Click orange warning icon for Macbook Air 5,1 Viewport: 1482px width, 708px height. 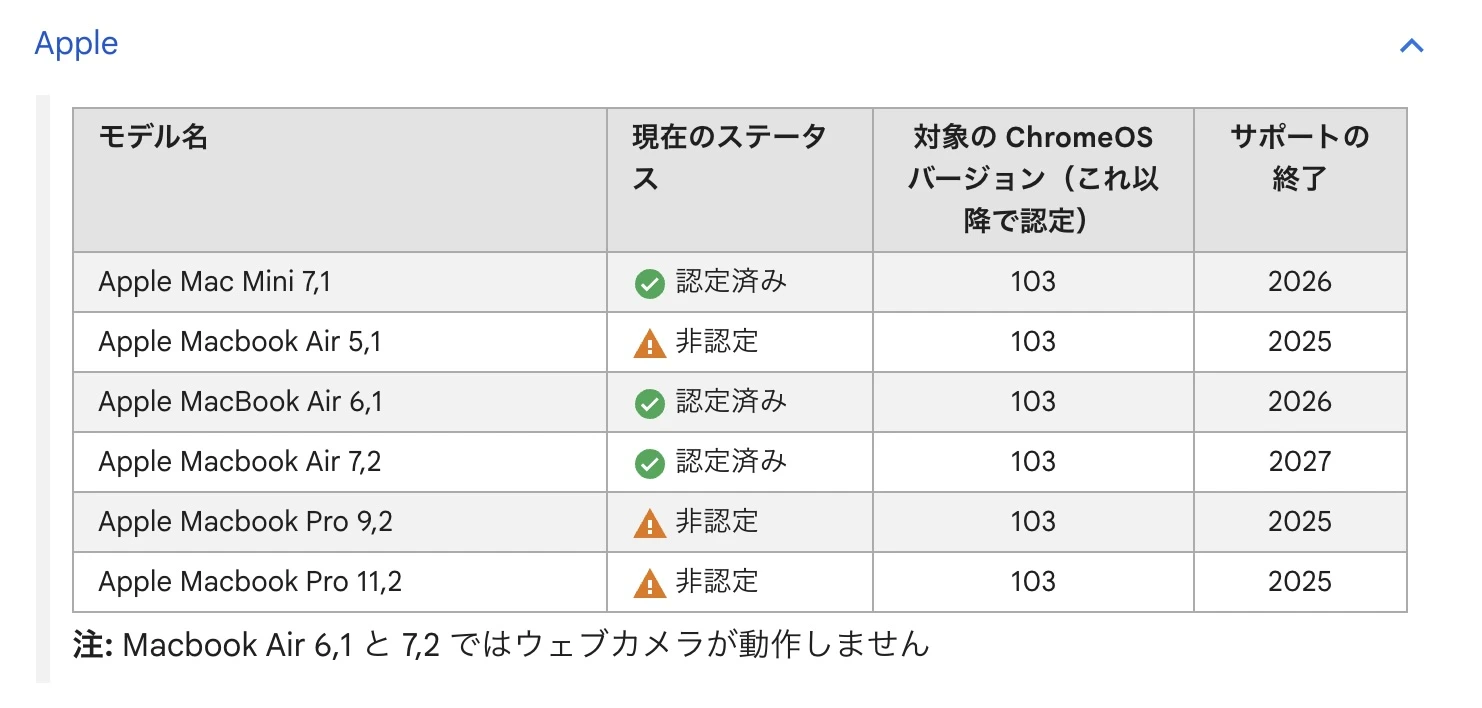coord(649,343)
